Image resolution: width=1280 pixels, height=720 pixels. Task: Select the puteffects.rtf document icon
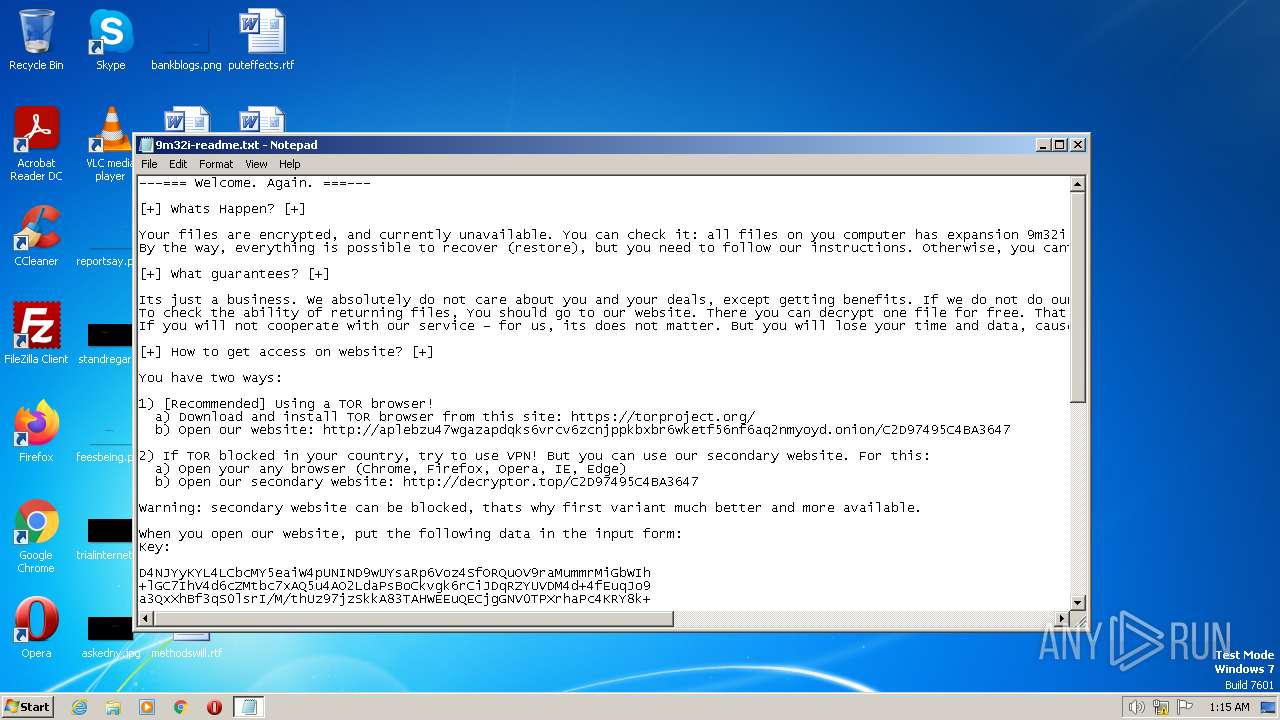(261, 40)
